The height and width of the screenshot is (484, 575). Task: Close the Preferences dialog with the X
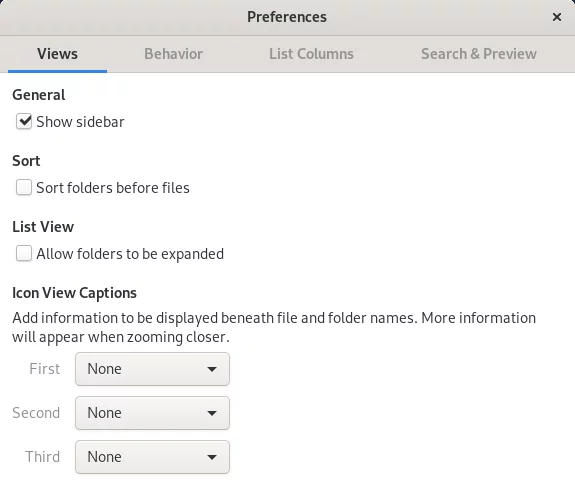557,17
